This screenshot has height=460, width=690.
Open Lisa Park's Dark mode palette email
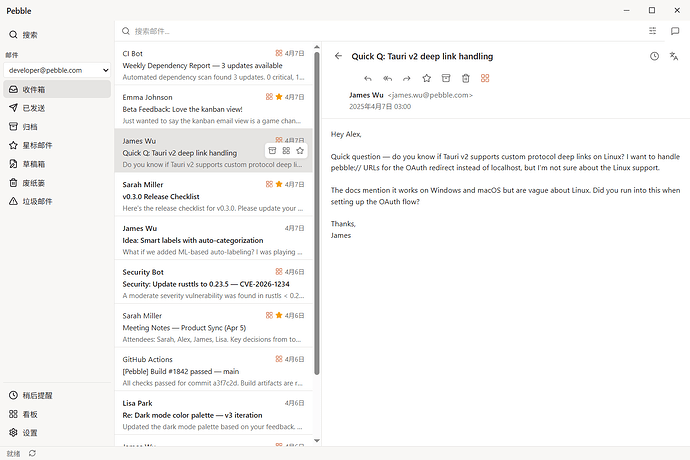tap(213, 413)
